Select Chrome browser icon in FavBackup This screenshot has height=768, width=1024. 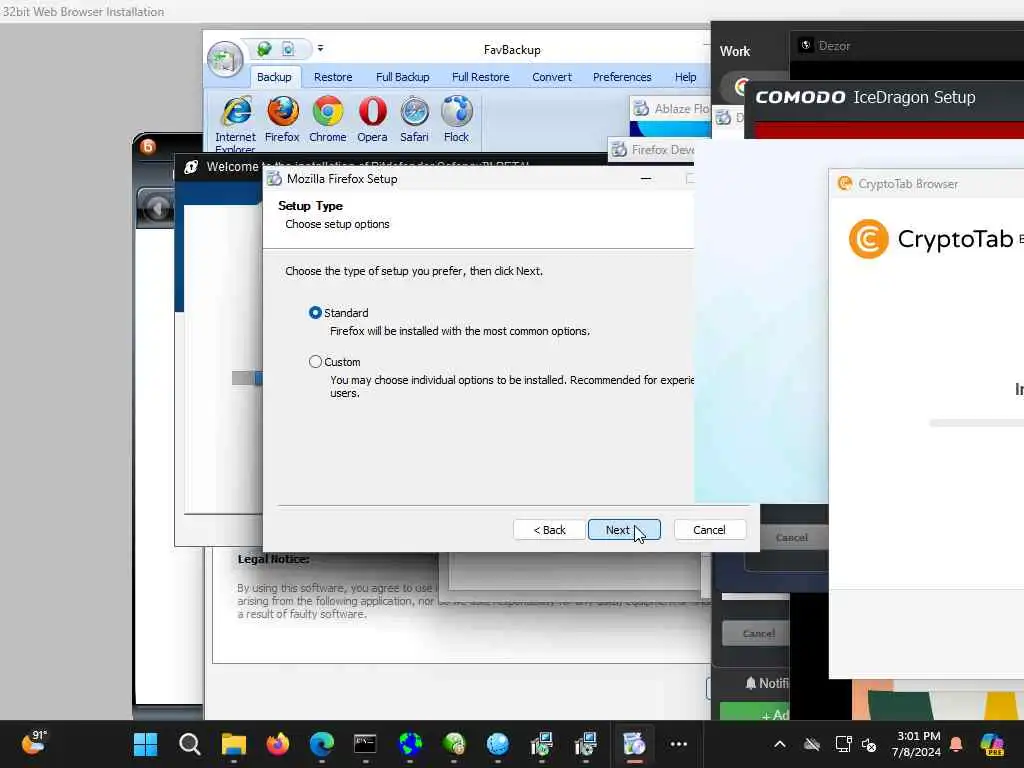coord(327,120)
